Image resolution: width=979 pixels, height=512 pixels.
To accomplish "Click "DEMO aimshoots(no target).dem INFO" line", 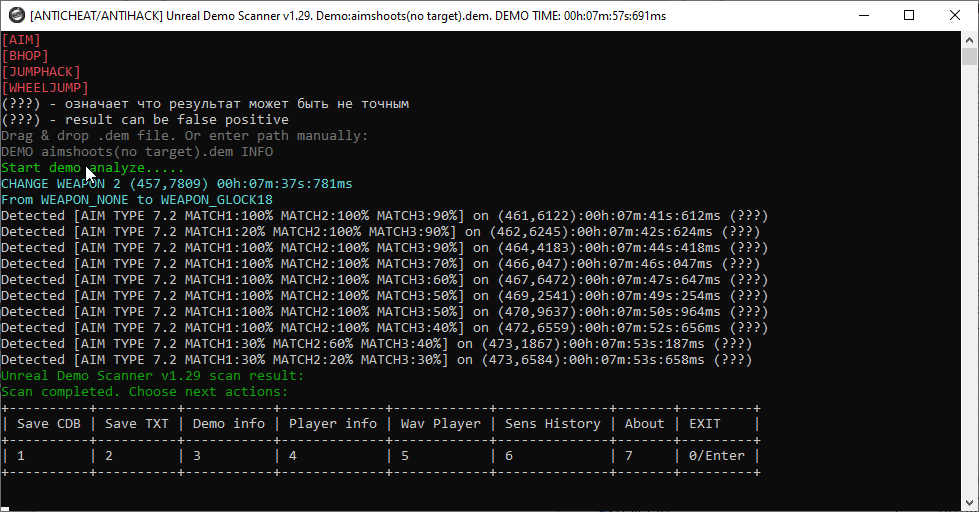I will pos(137,152).
